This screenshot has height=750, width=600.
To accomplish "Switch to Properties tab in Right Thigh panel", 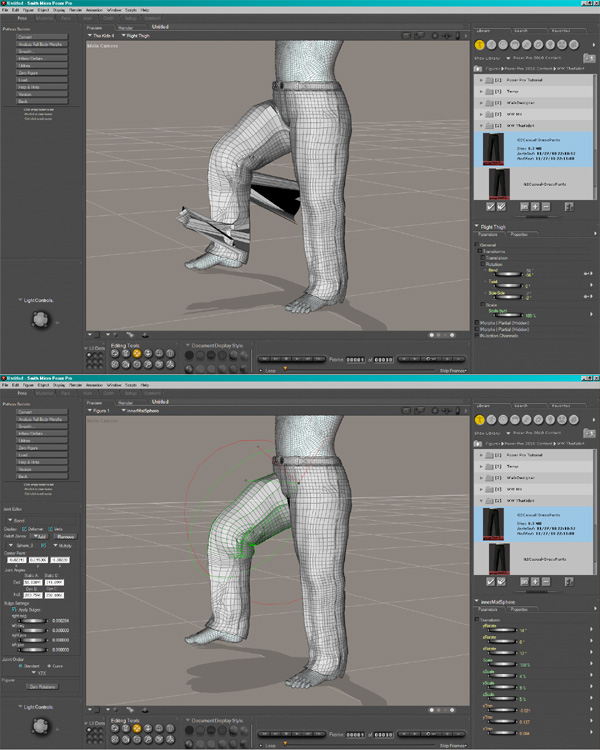I will [x=522, y=236].
